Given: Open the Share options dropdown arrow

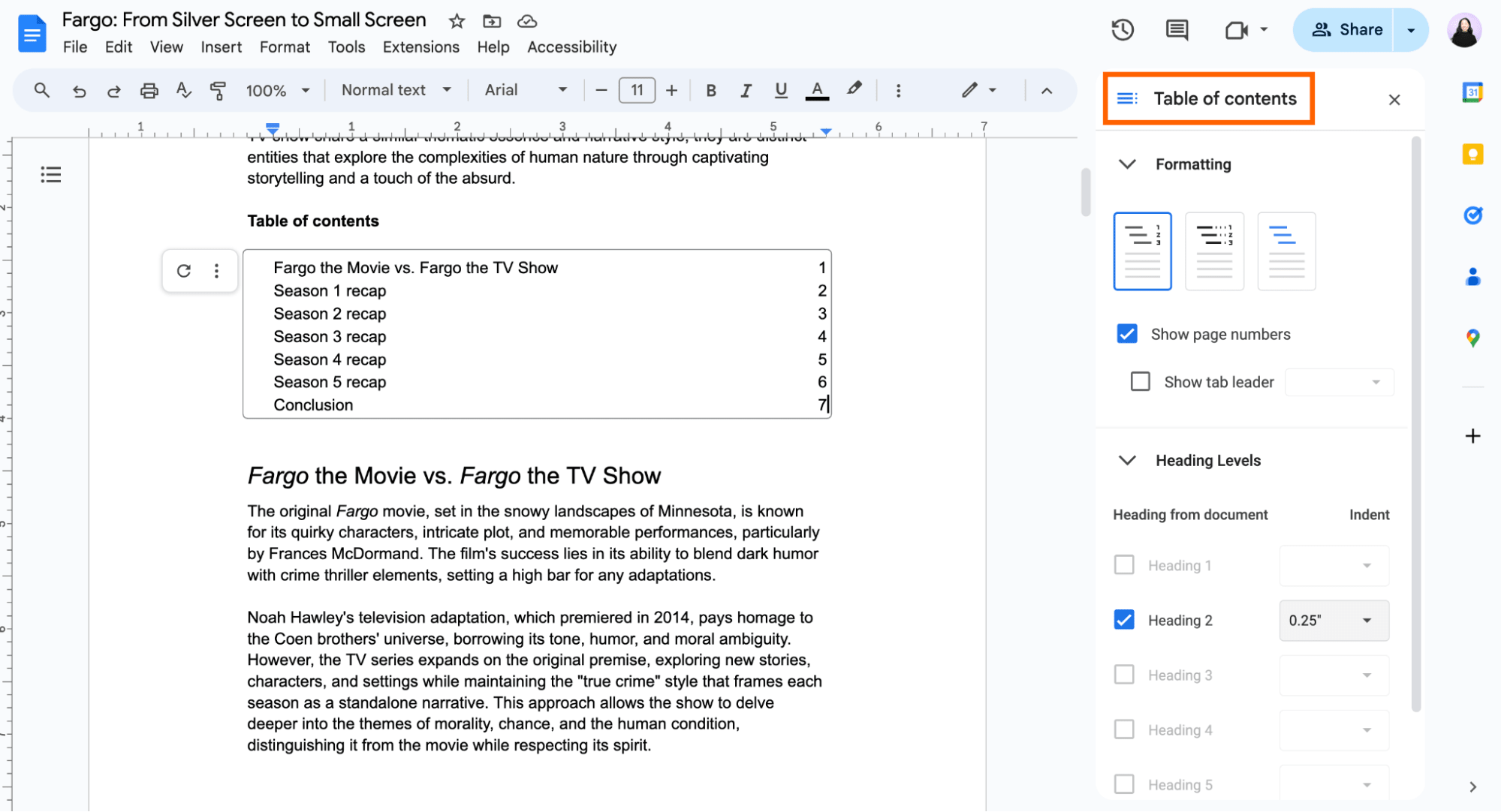Looking at the screenshot, I should point(1410,30).
